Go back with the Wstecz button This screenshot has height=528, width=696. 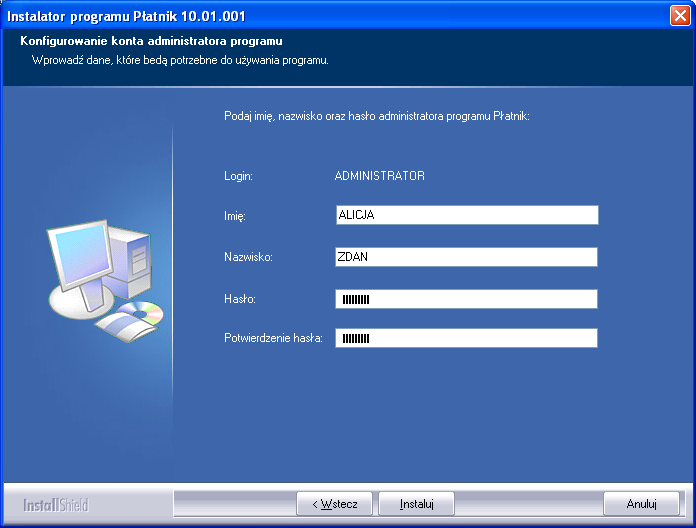(x=334, y=504)
